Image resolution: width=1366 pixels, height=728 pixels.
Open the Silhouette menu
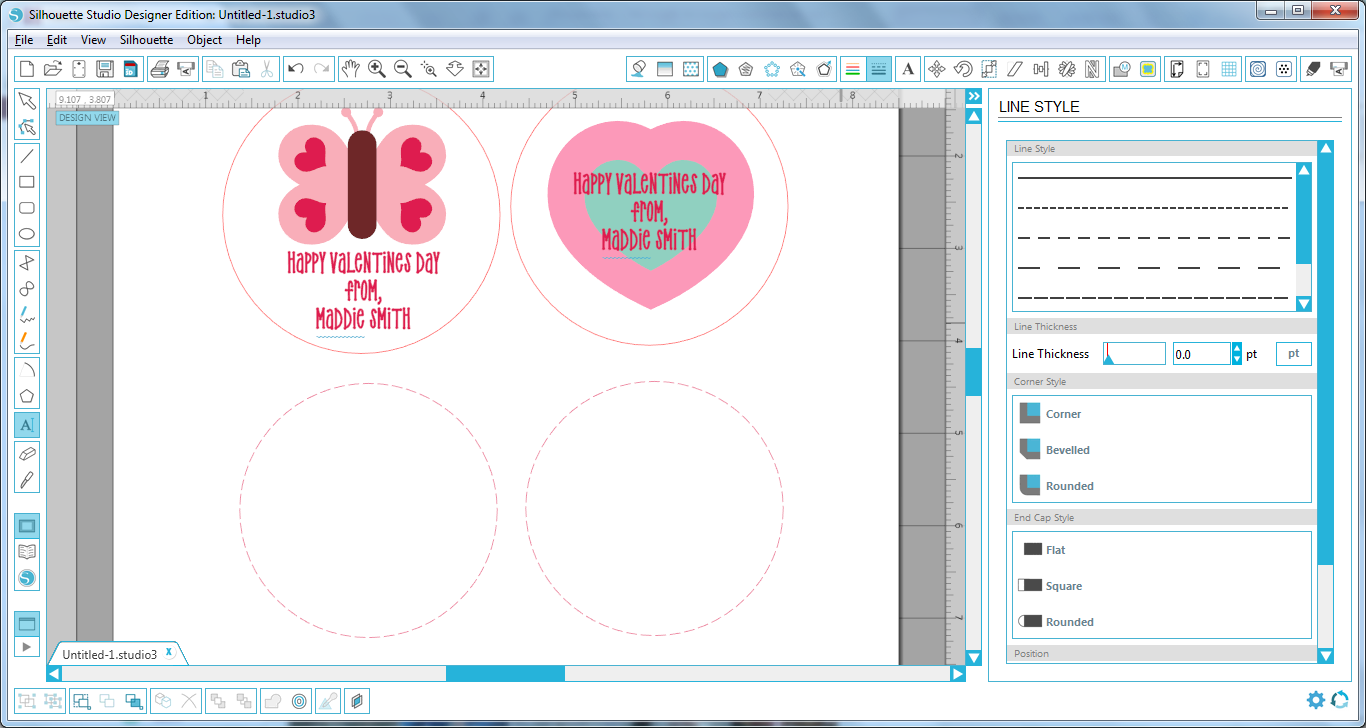coord(146,40)
